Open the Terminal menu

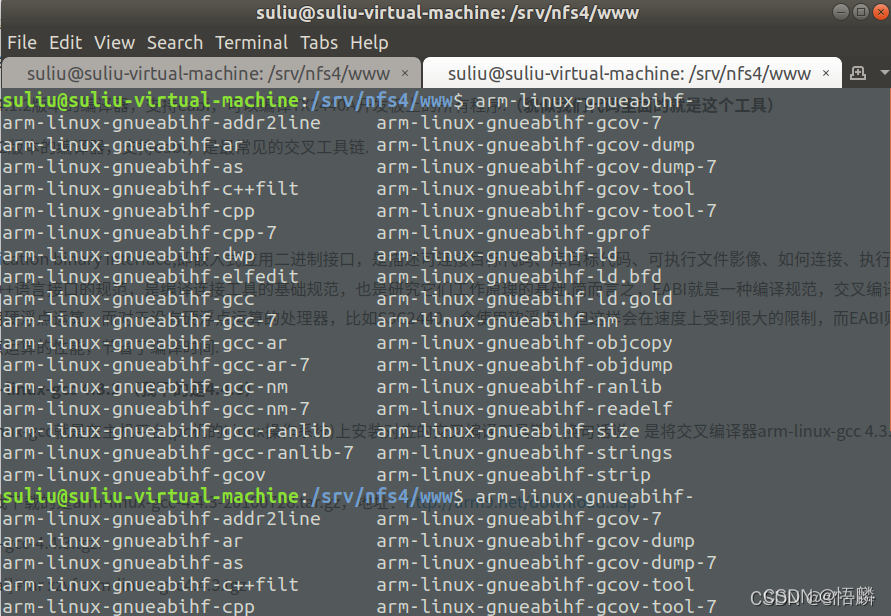tap(251, 43)
